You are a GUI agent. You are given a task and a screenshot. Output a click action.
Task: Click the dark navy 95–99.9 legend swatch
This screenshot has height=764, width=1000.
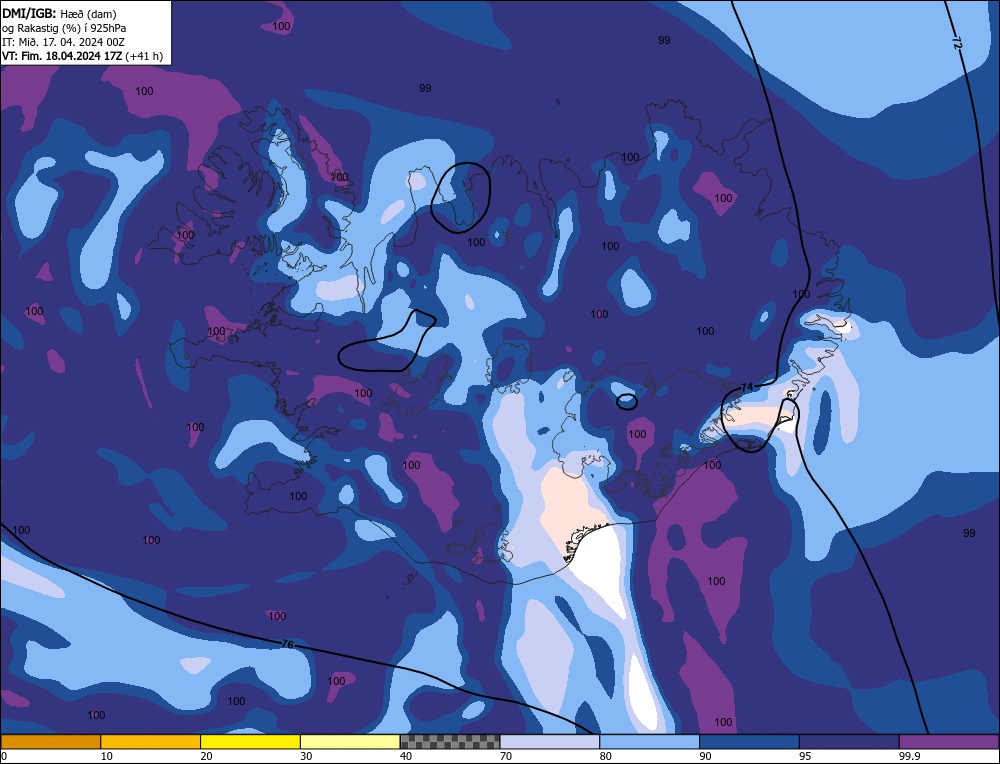pos(849,742)
